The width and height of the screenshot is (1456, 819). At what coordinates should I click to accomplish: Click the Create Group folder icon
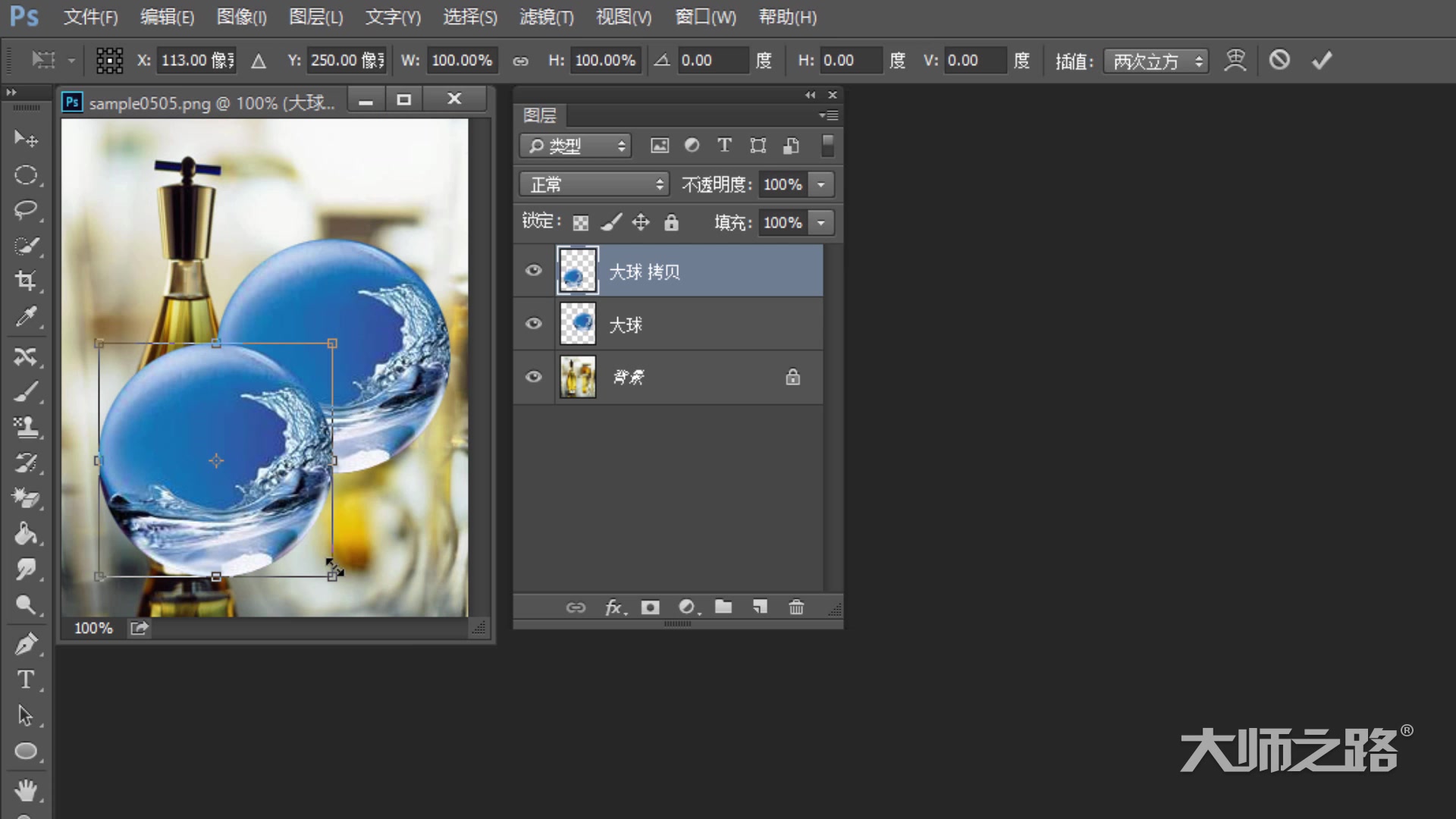724,607
